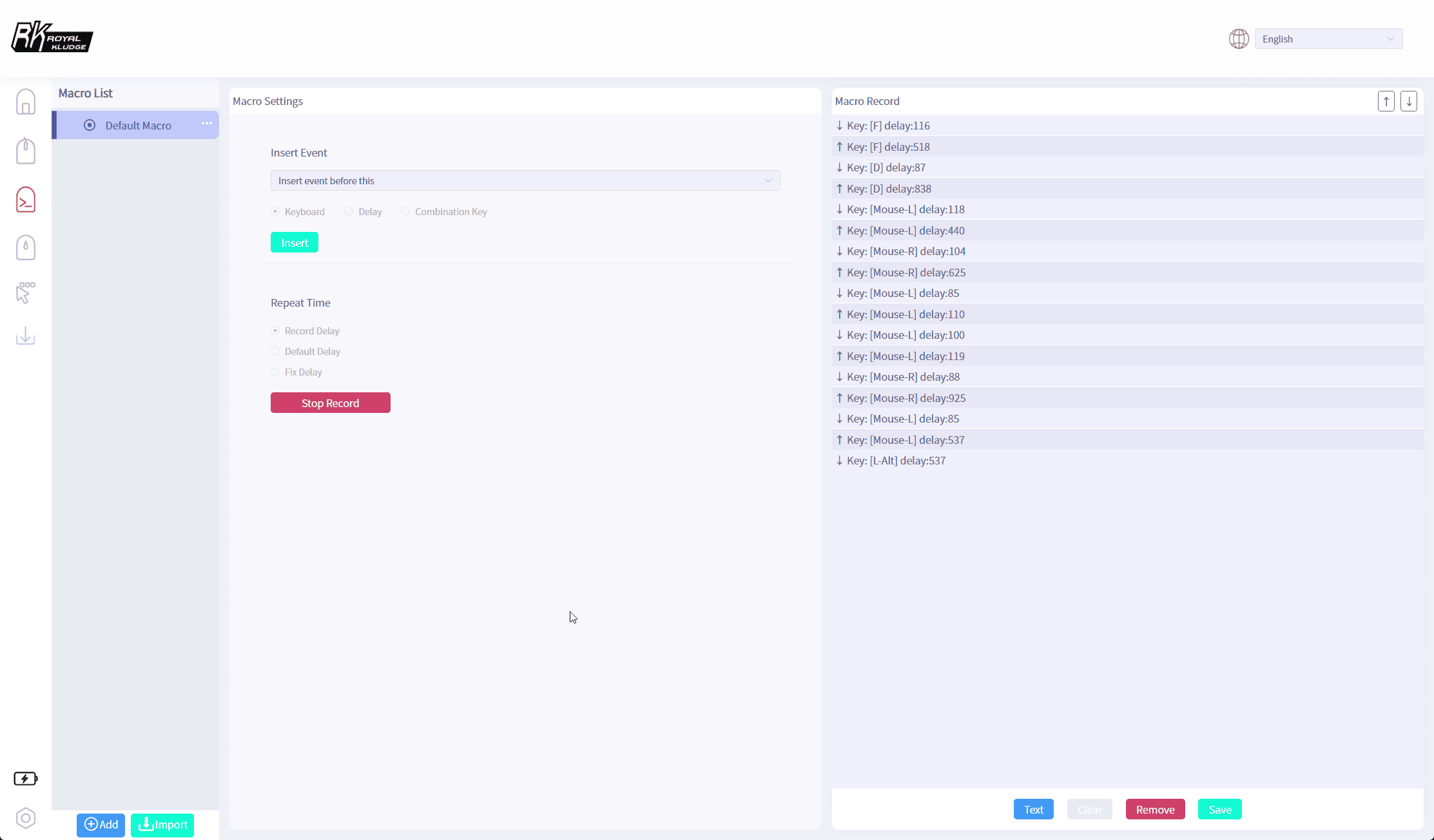This screenshot has width=1434, height=840.
Task: Click the Text button
Action: 1034,809
